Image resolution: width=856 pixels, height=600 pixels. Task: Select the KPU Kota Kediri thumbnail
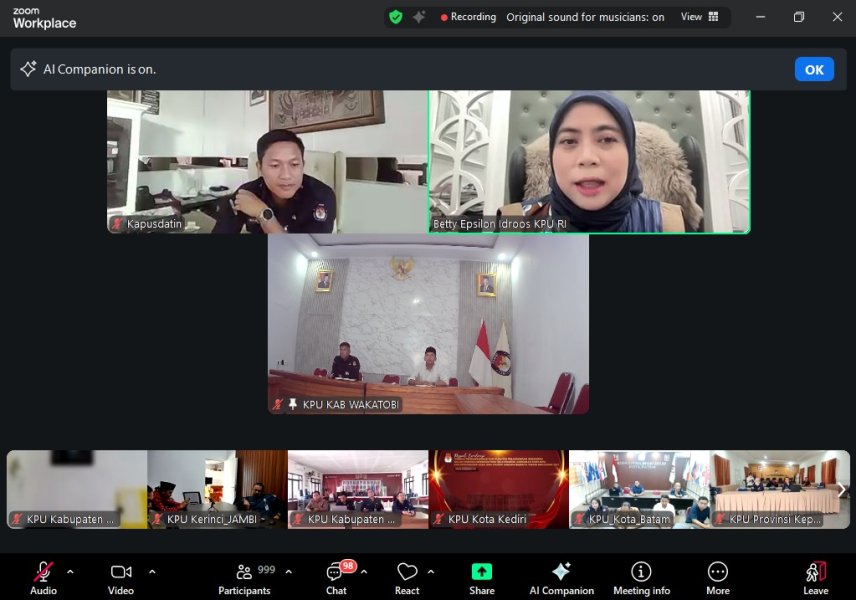(498, 489)
